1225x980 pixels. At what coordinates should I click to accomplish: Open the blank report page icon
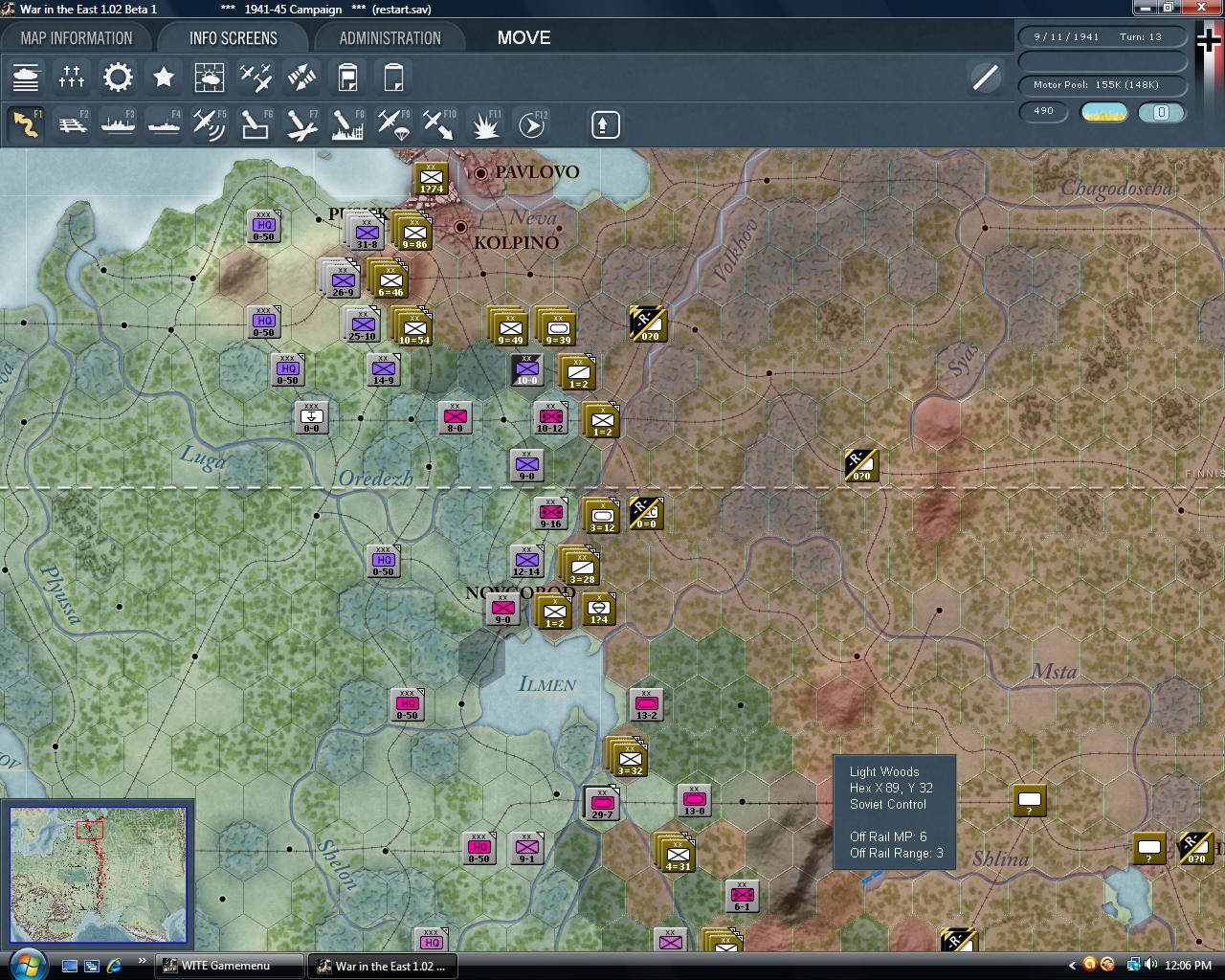tap(393, 78)
